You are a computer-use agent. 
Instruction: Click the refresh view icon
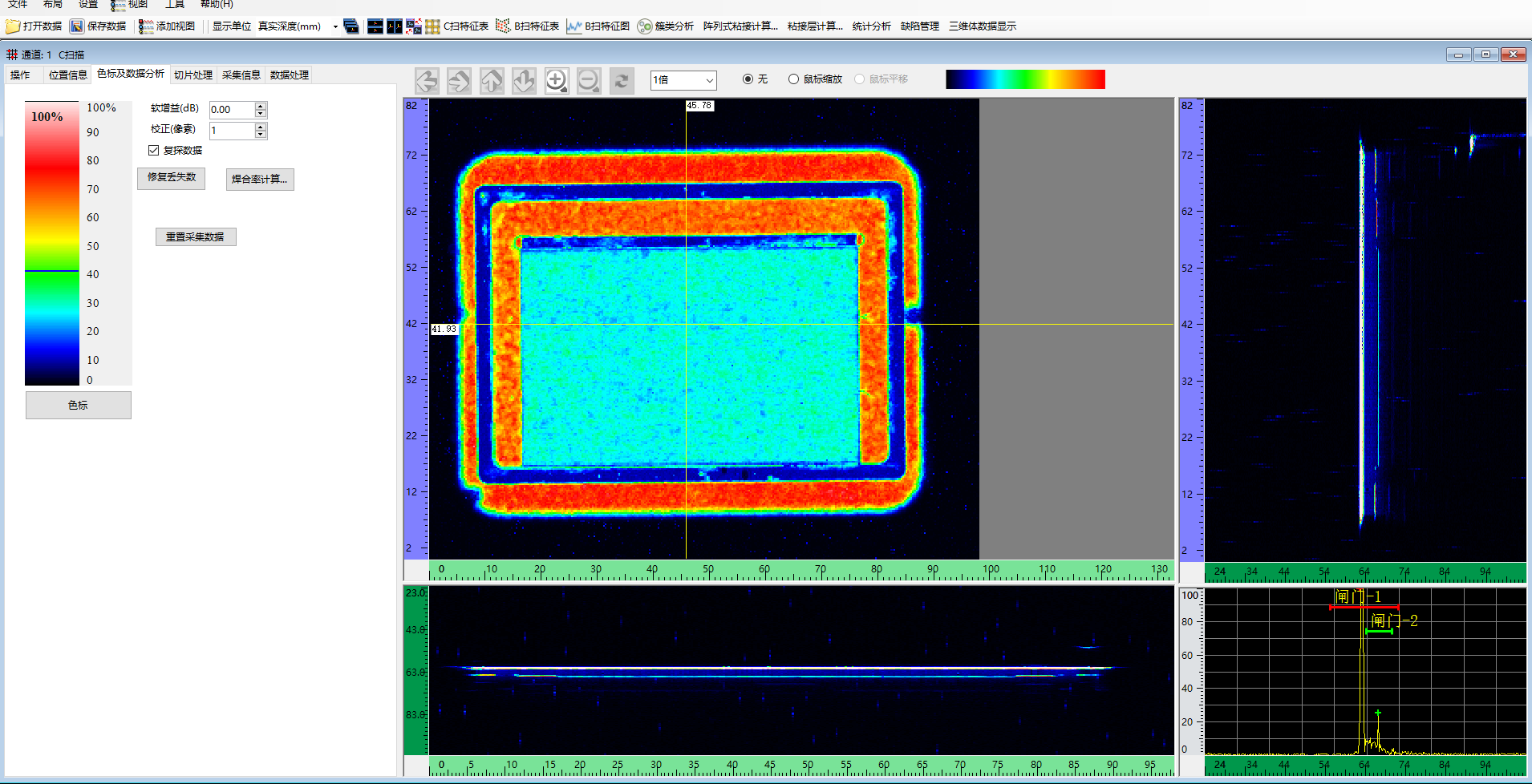(x=622, y=80)
